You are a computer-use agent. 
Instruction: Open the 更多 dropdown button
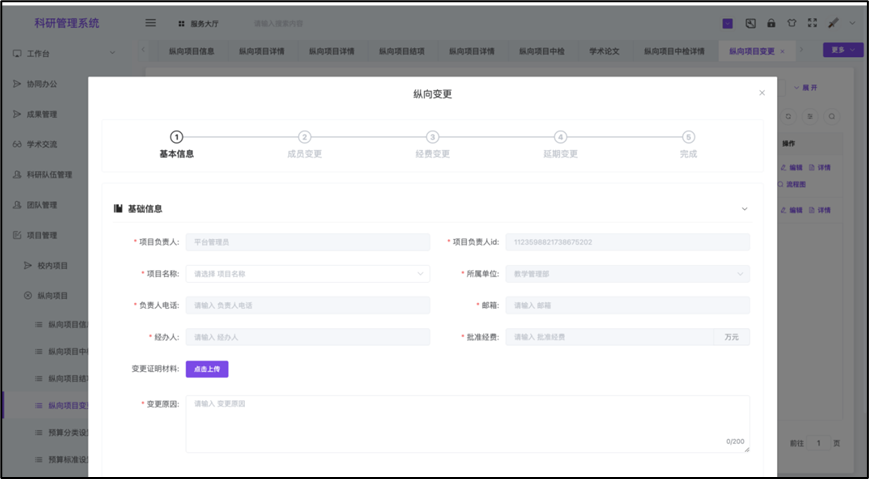842,50
